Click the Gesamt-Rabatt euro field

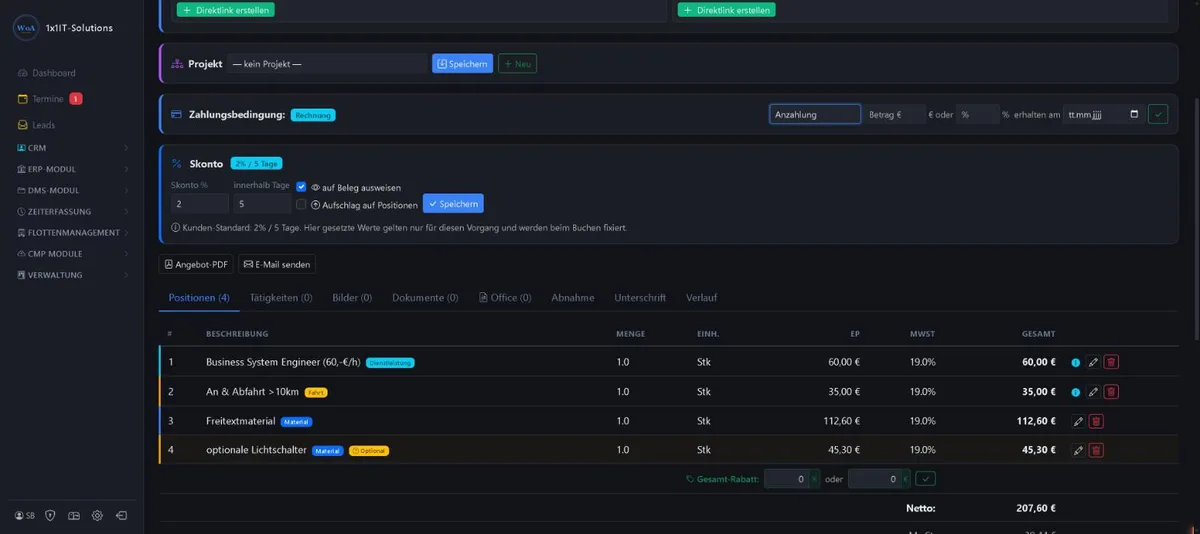coord(874,479)
